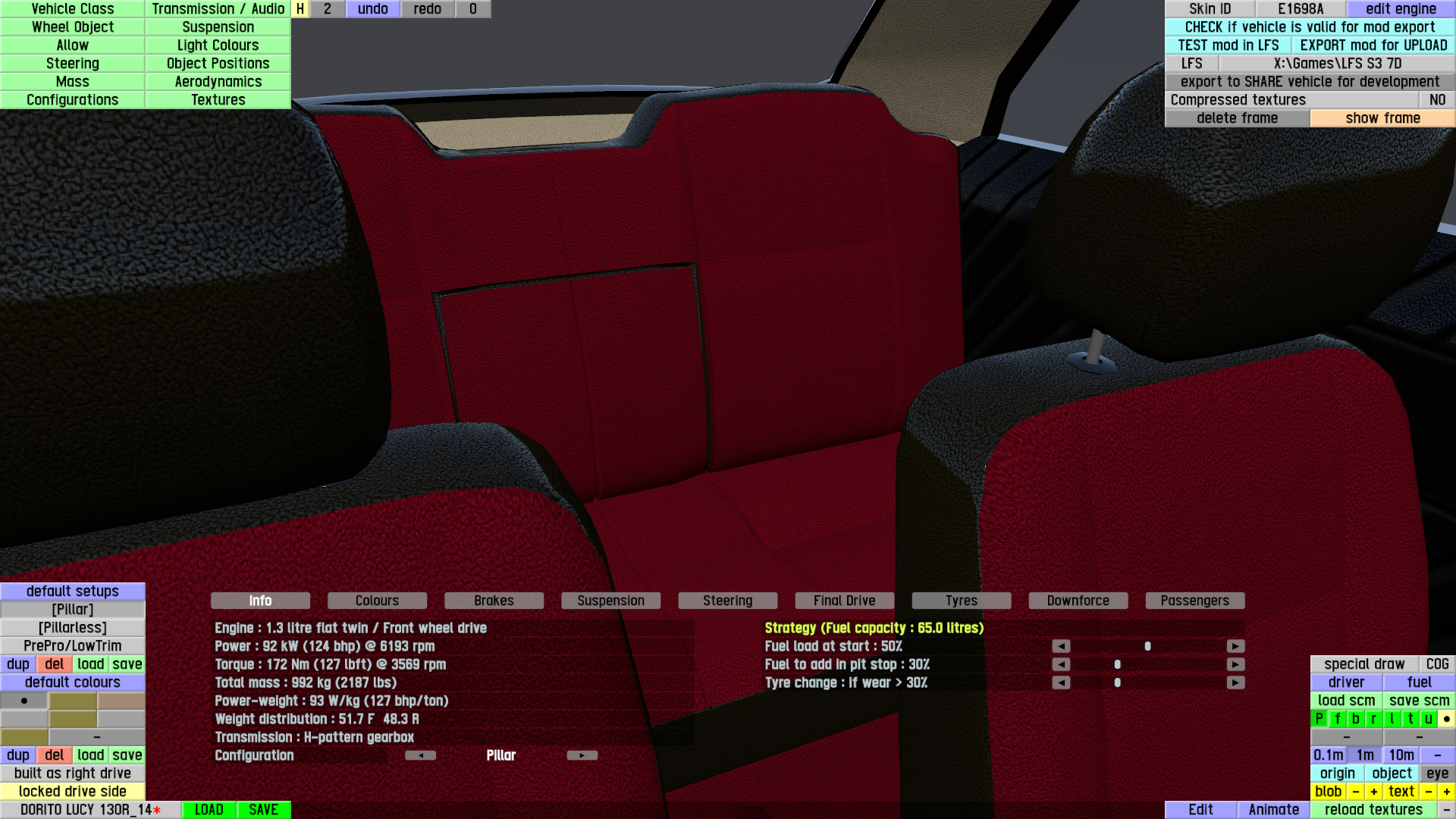
Task: Increase Fuel to add in pit stop
Action: pyautogui.click(x=1235, y=664)
